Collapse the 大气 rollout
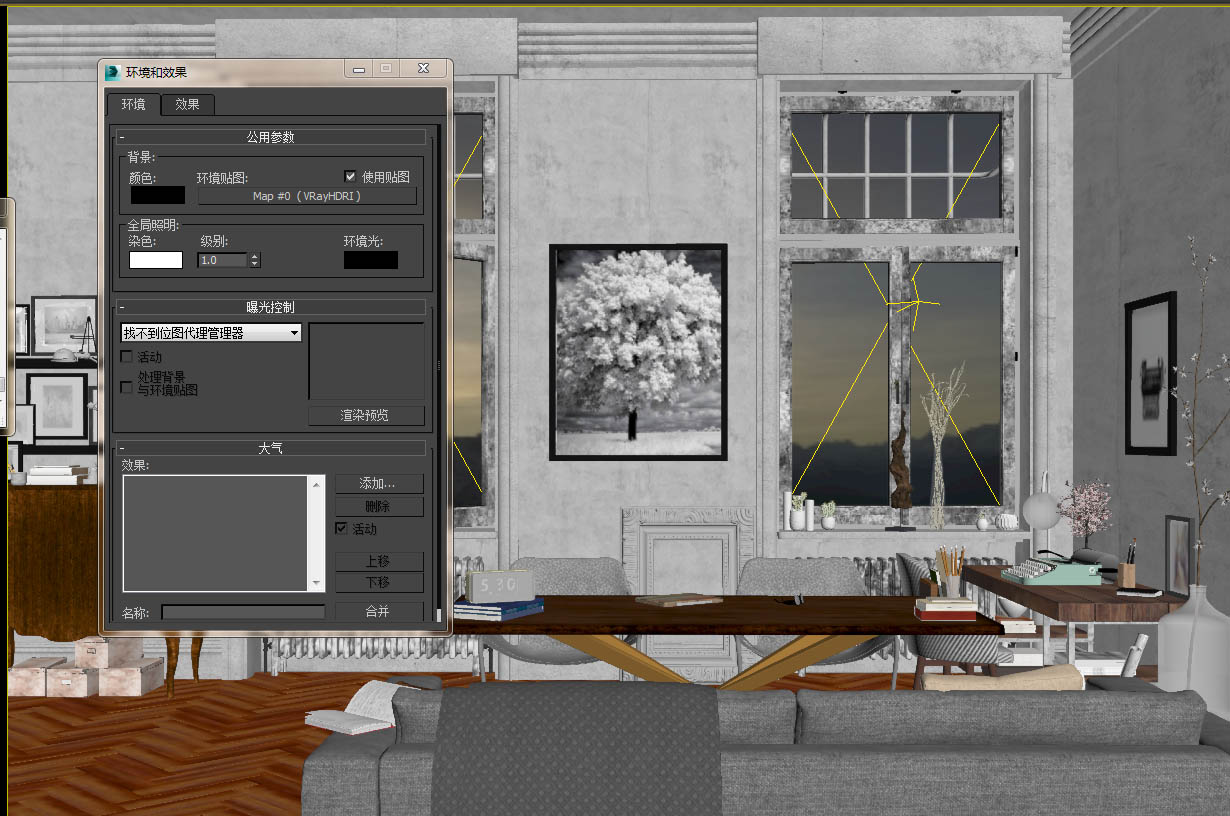The height and width of the screenshot is (816, 1230). coord(271,448)
